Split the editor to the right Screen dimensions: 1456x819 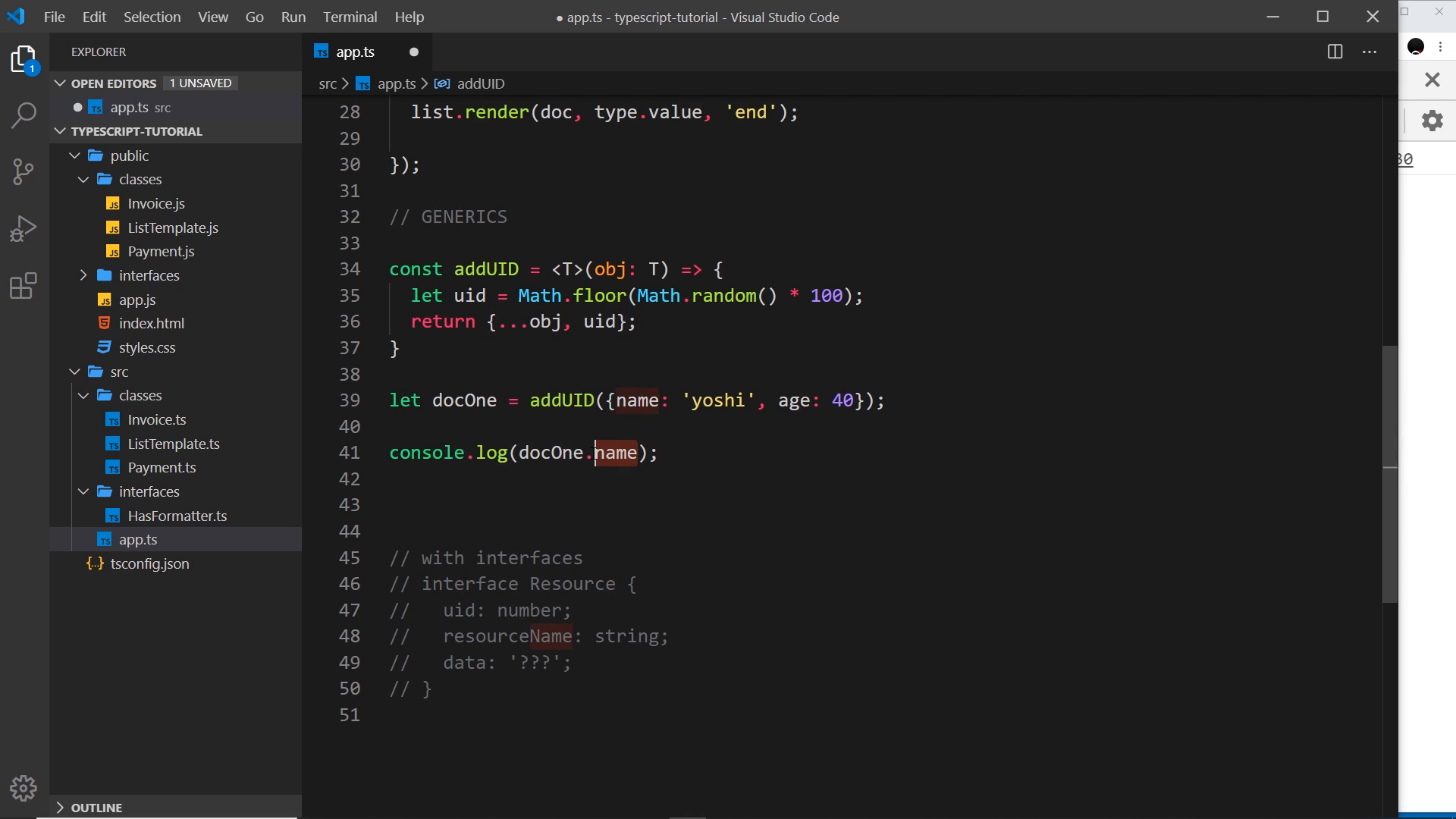tap(1335, 52)
